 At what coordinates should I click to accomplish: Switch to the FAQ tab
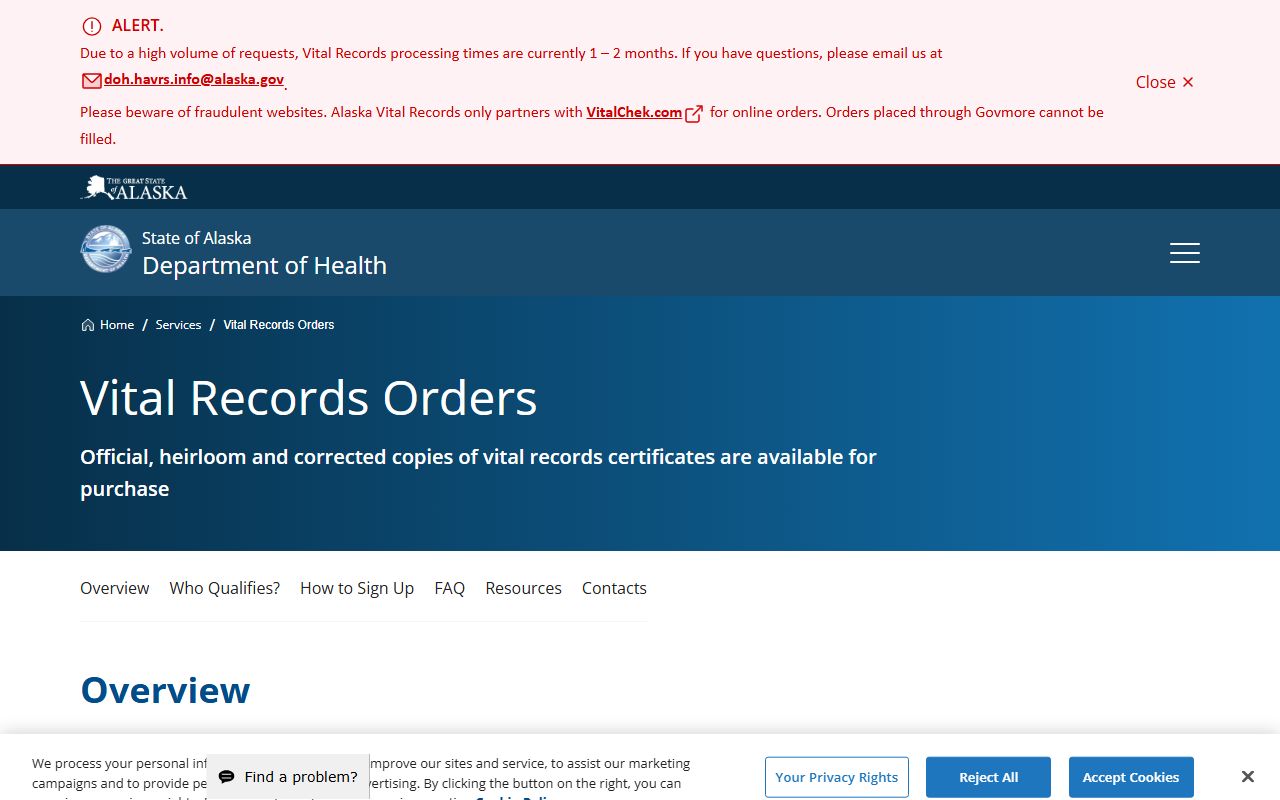(449, 588)
